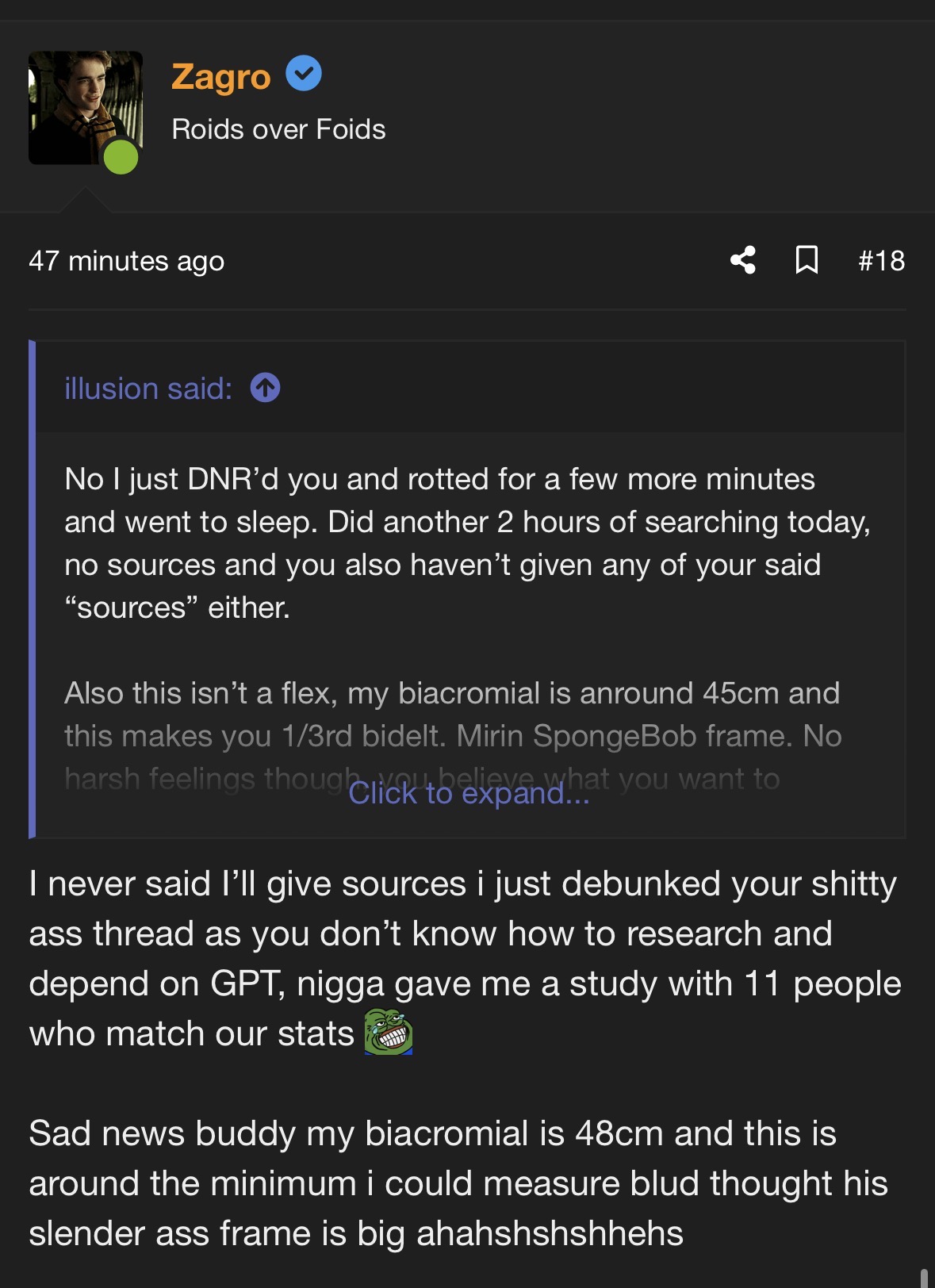Screen dimensions: 935x1288
Task: Click the share icon on the post
Action: pos(743,260)
